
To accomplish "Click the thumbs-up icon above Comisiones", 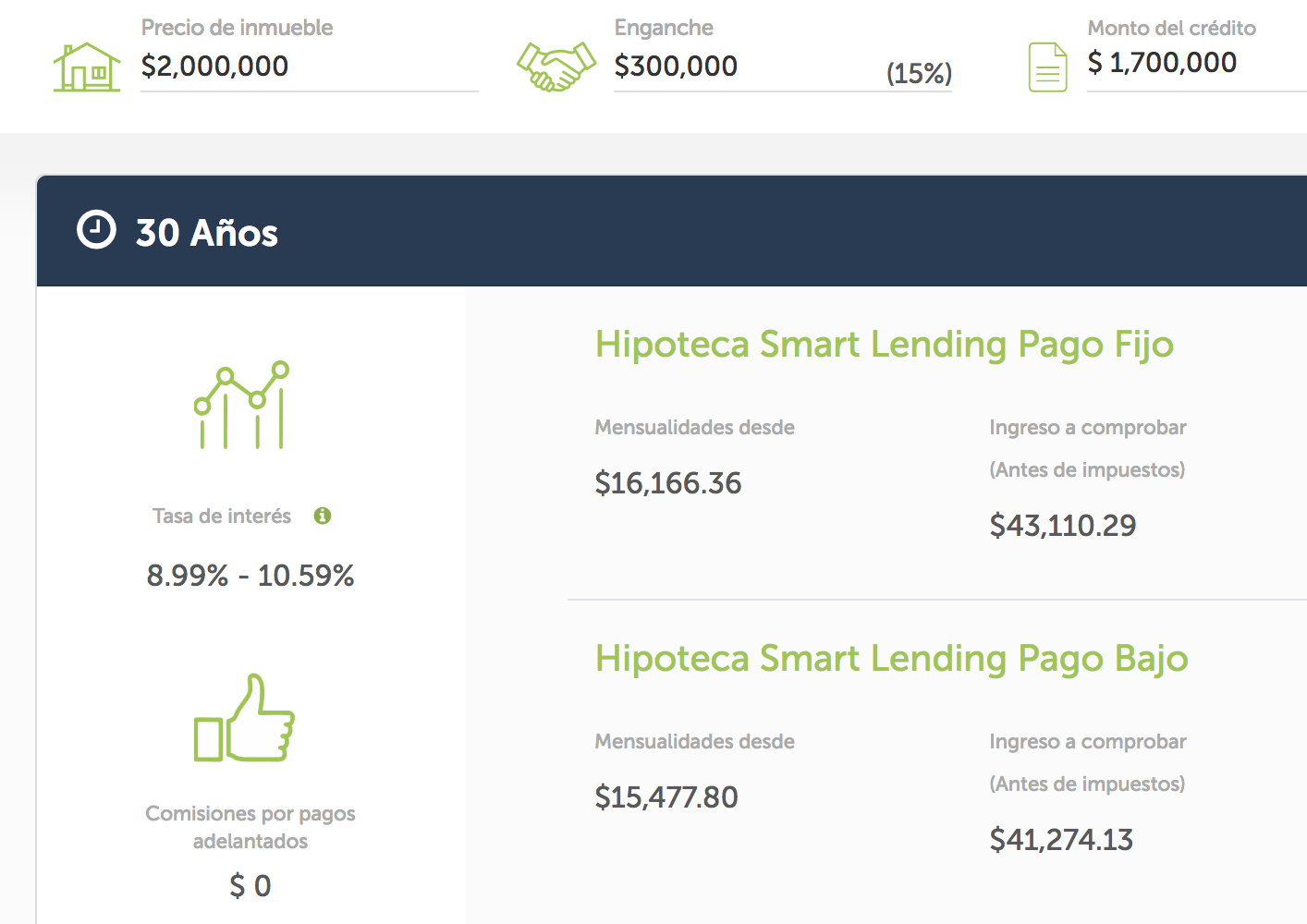I will (244, 718).
